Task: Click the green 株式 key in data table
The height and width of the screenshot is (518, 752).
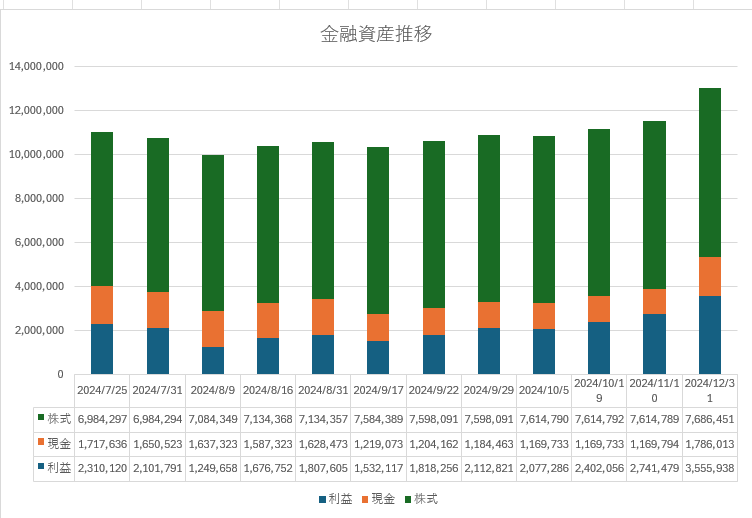Action: coord(40,417)
